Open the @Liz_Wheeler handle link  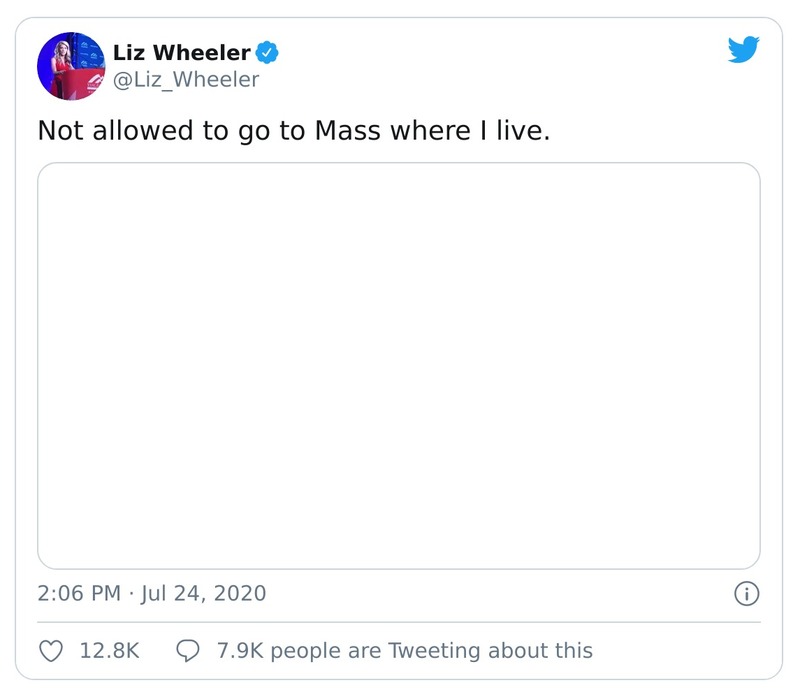pyautogui.click(x=186, y=79)
